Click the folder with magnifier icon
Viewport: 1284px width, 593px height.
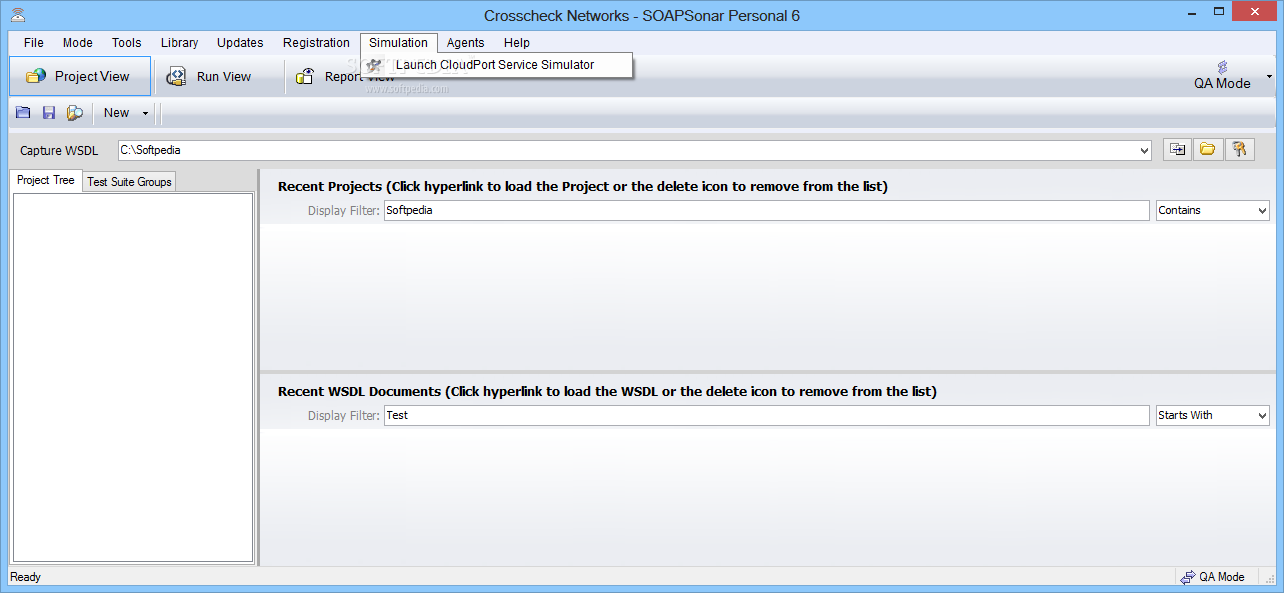tap(74, 113)
